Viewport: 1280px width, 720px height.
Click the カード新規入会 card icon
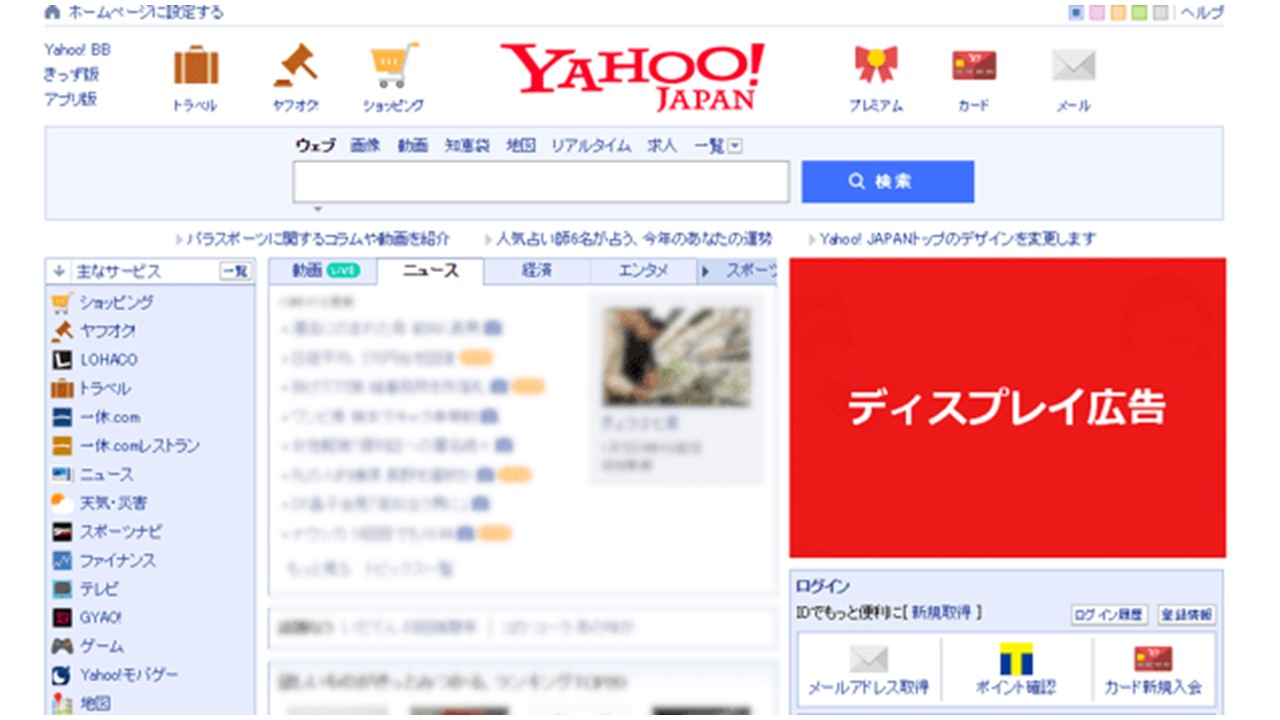1153,660
